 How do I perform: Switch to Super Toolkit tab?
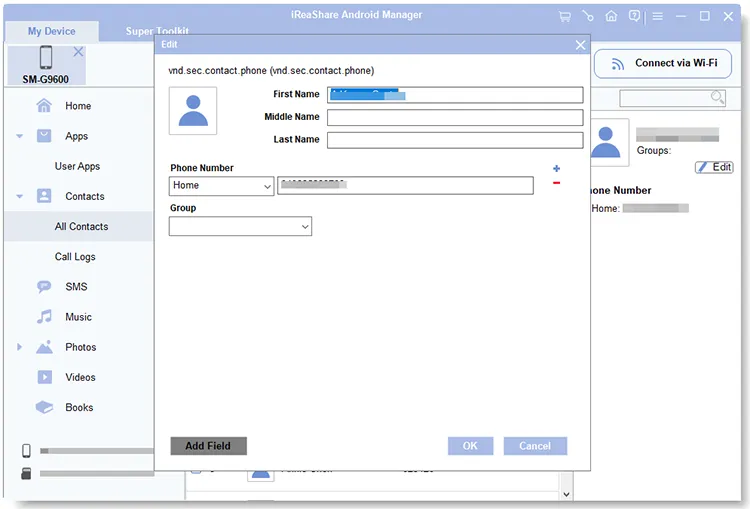tap(157, 31)
